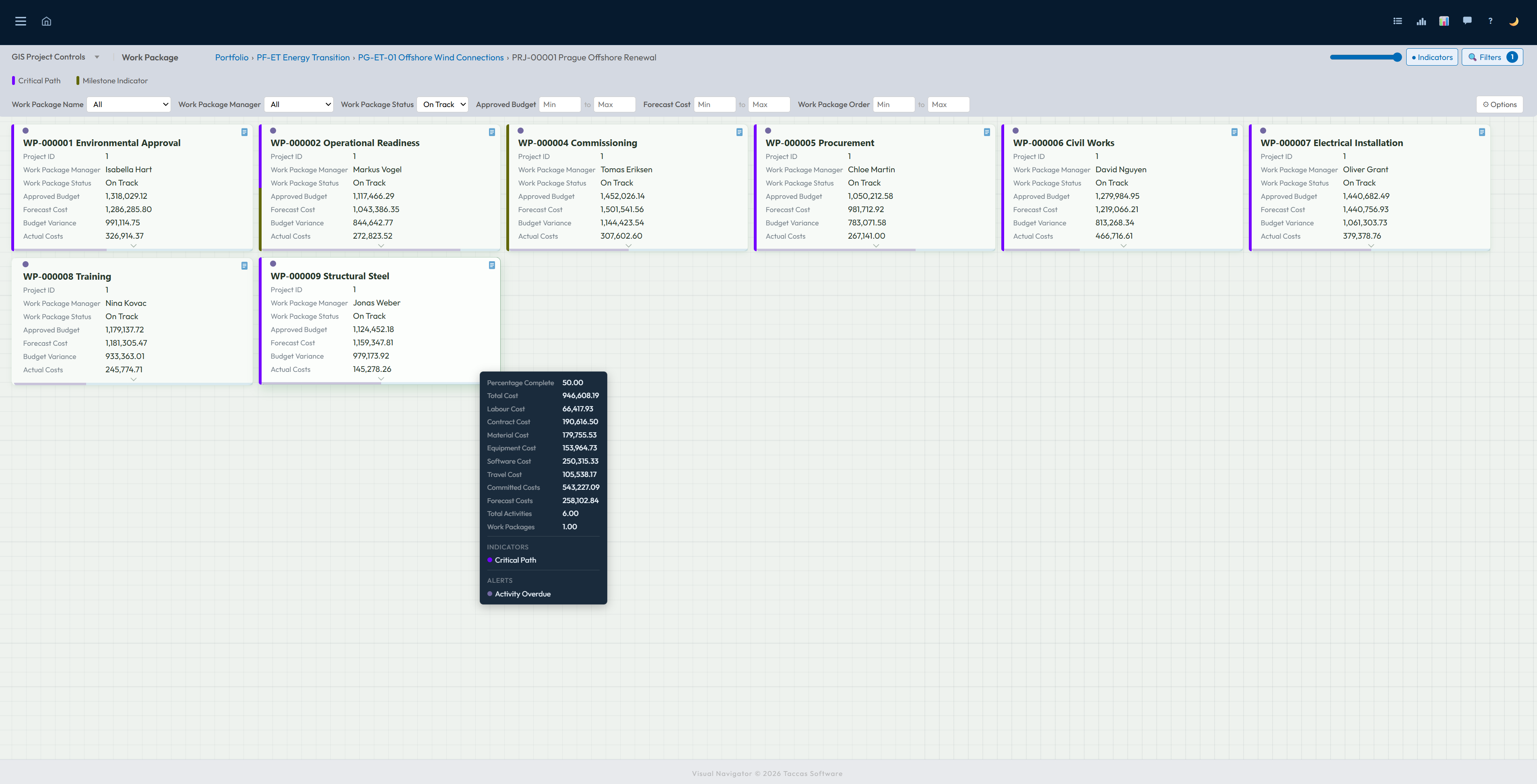Click the Critical Path legend swatch
Image resolution: width=1537 pixels, height=784 pixels.
coord(14,80)
